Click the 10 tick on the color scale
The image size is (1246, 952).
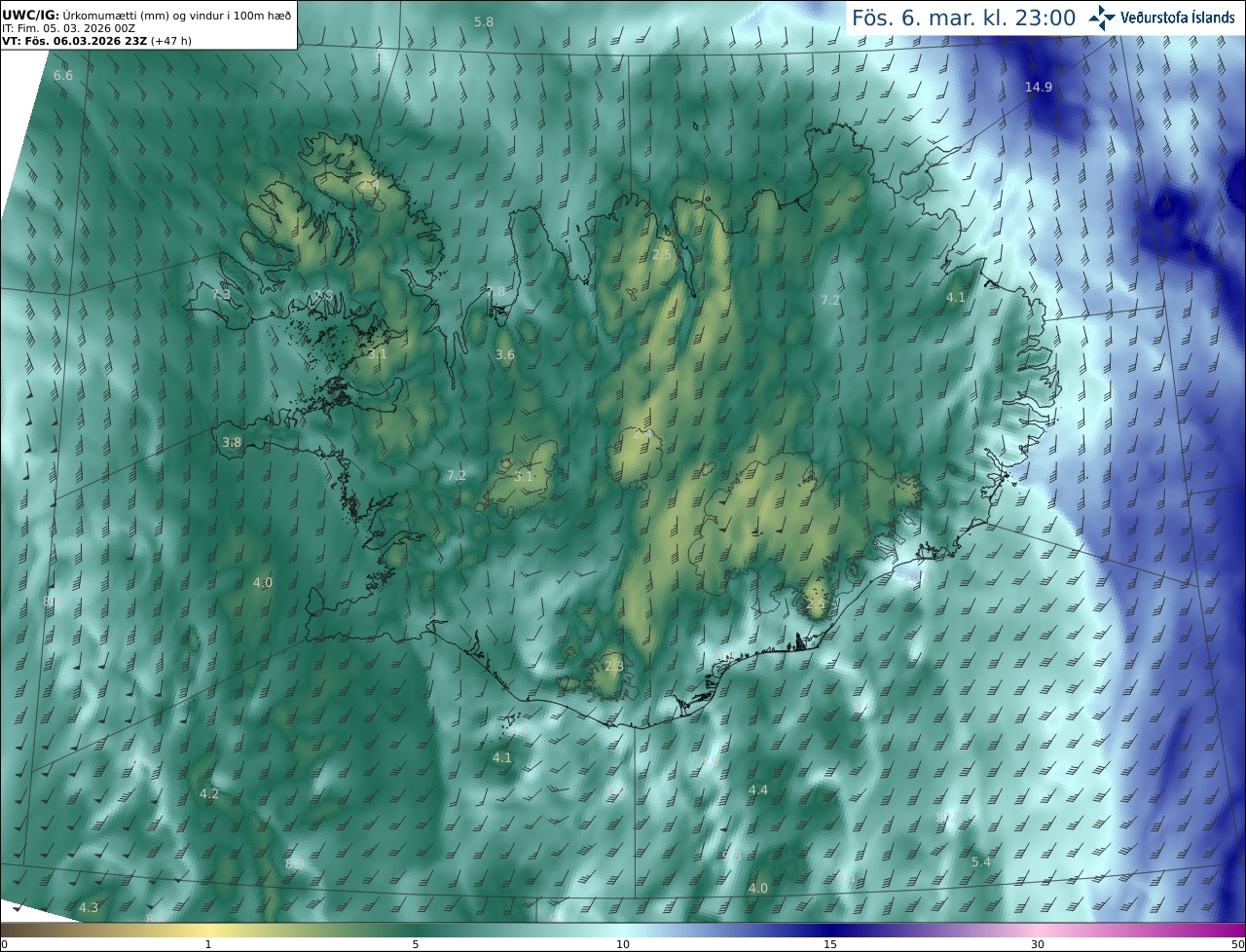click(x=623, y=944)
